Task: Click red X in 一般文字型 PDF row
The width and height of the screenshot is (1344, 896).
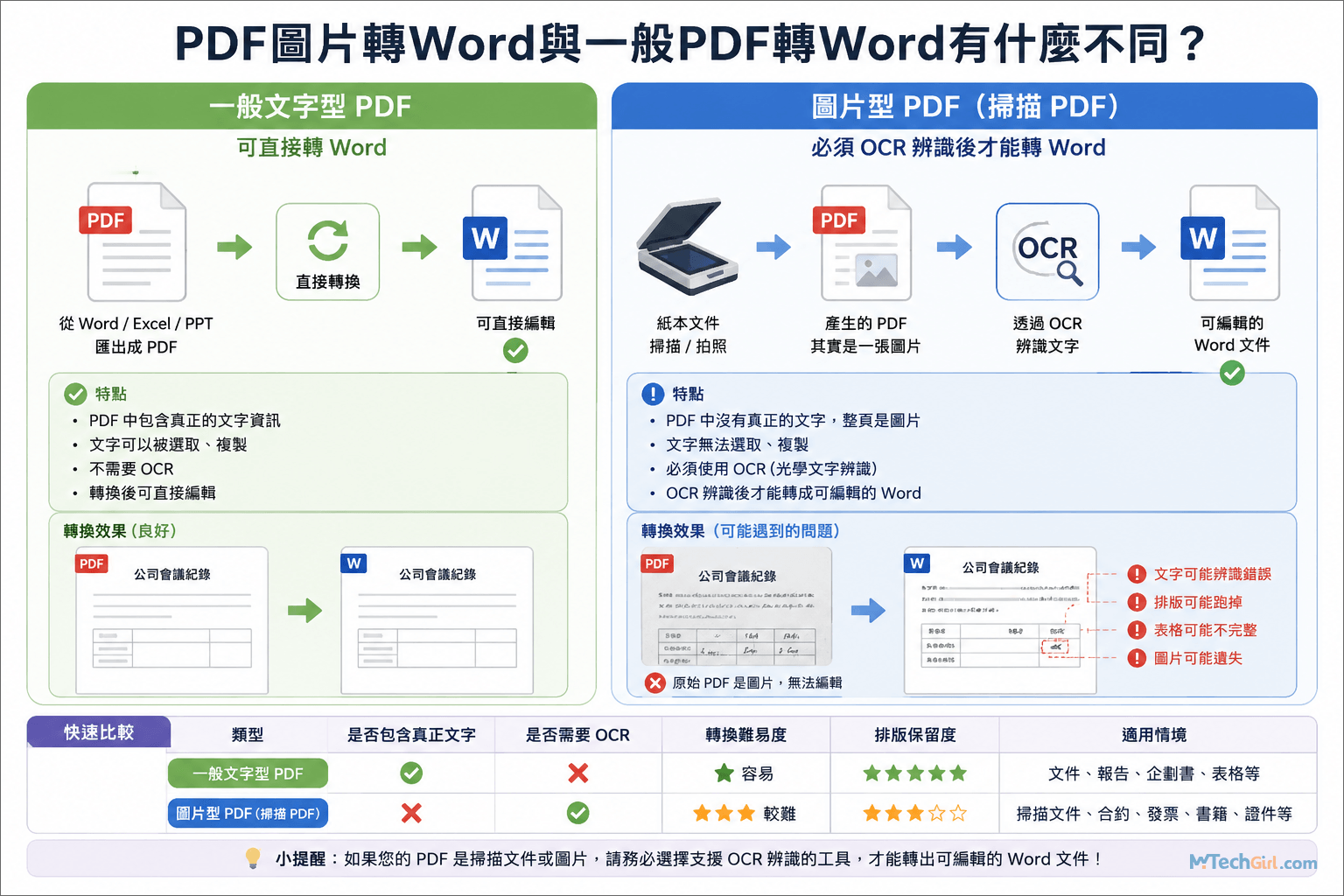Action: 578,773
